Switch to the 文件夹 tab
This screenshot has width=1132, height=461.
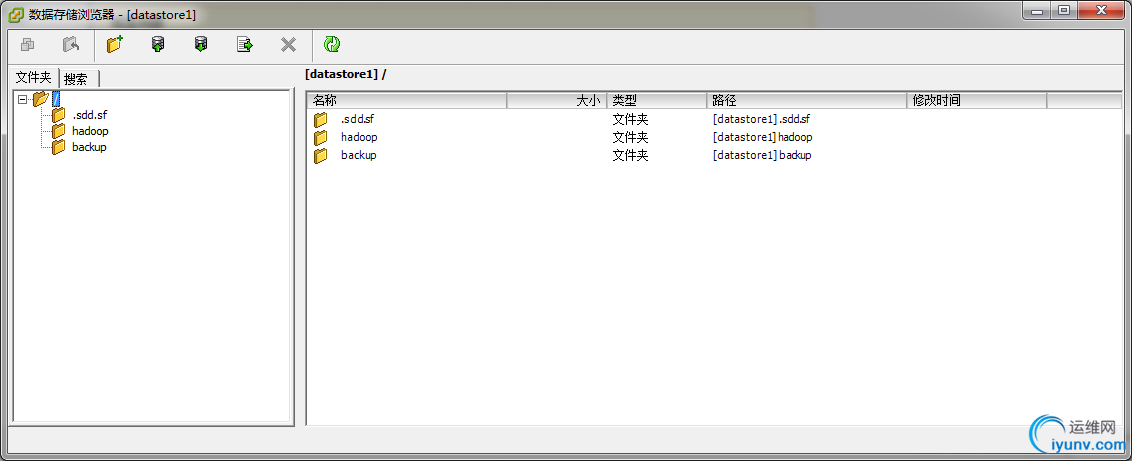click(x=34, y=77)
